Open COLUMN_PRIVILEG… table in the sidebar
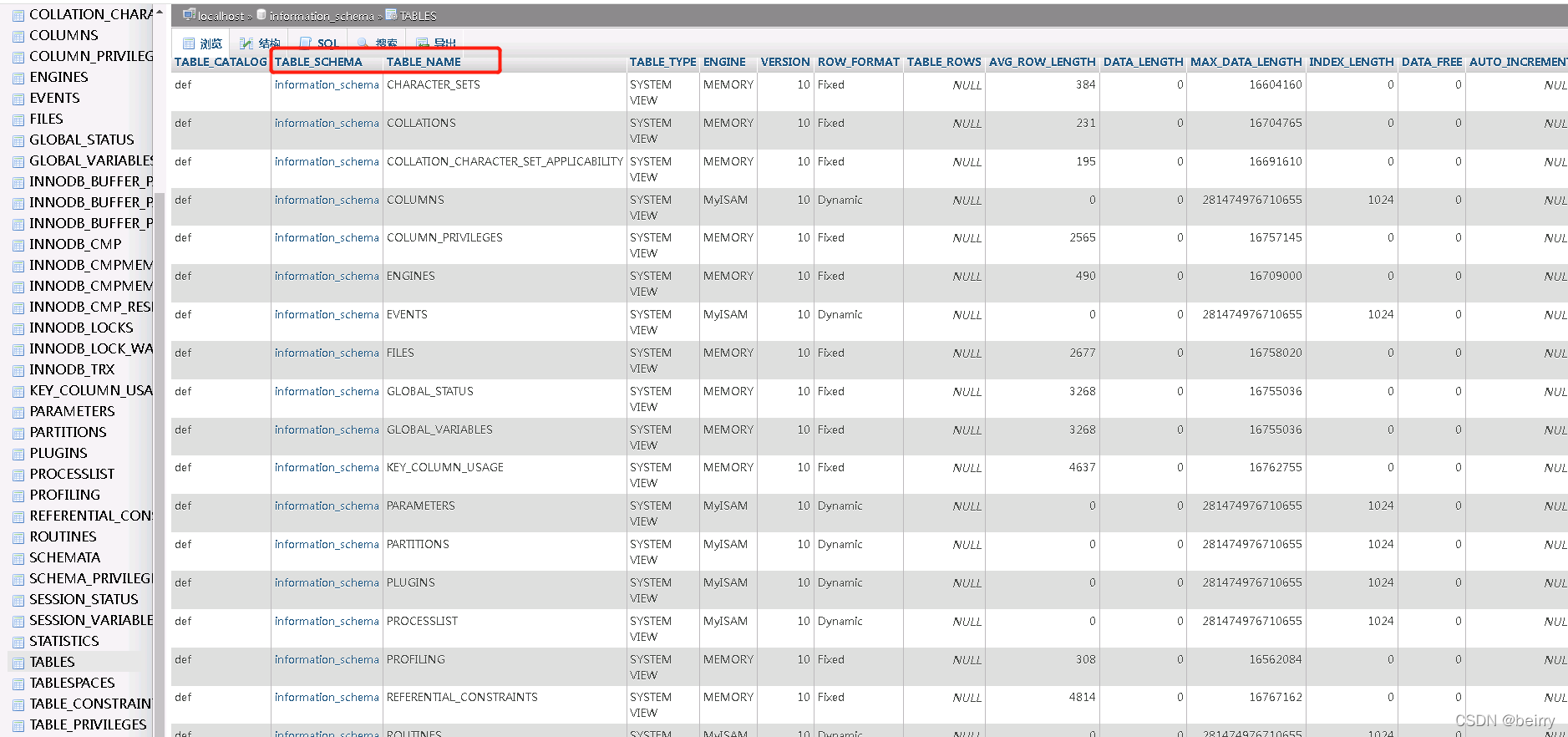The image size is (1568, 737). [x=91, y=56]
